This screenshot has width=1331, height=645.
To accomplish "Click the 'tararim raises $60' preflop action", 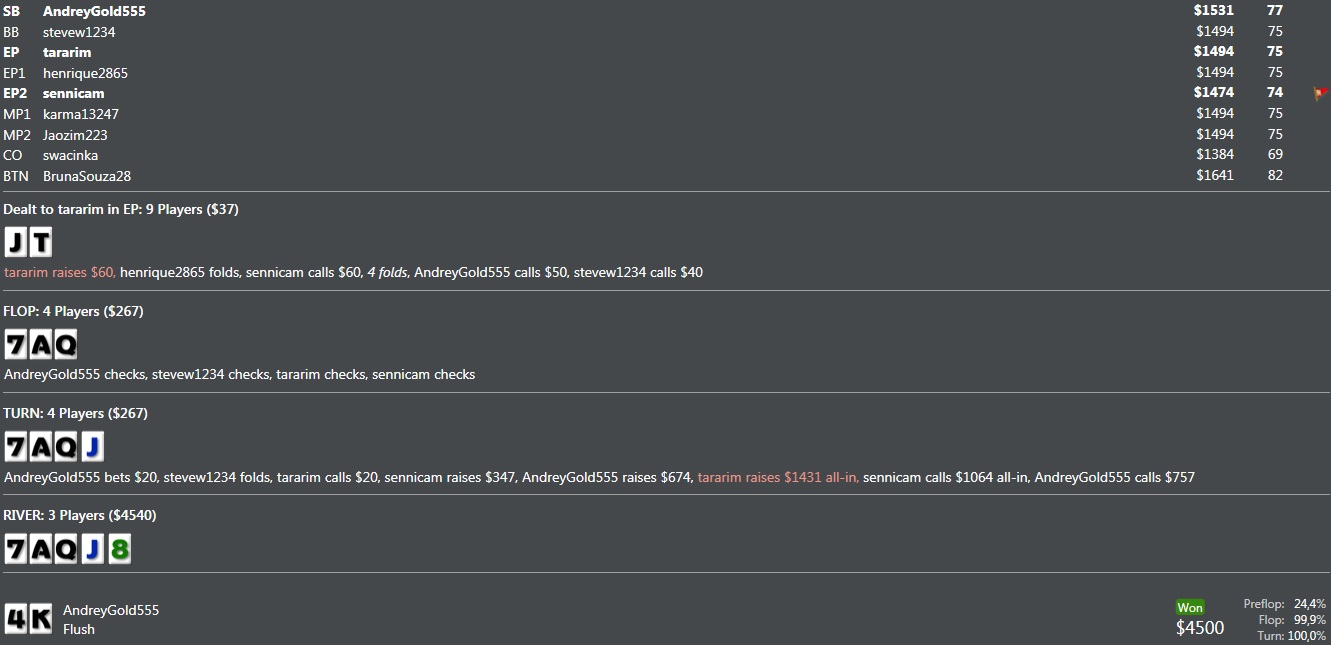I will click(x=60, y=272).
